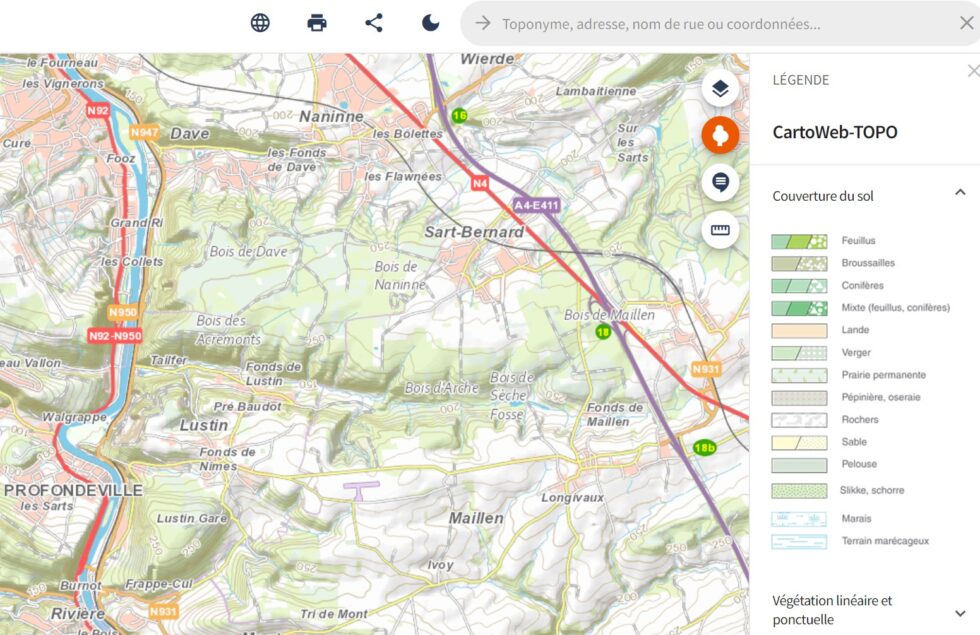Open the share map icon
This screenshot has height=635, width=980.
(x=374, y=23)
